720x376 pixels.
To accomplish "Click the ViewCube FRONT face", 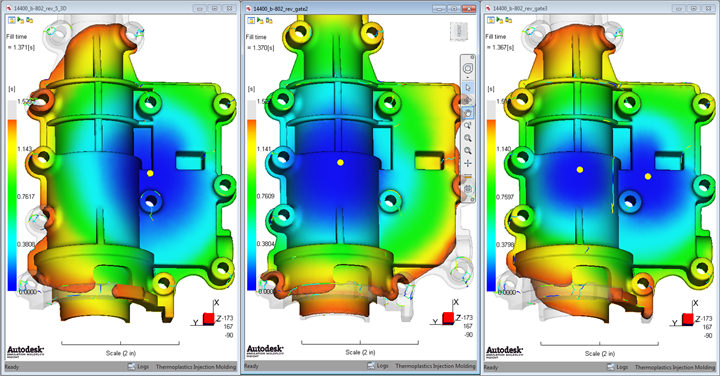I will pyautogui.click(x=459, y=32).
